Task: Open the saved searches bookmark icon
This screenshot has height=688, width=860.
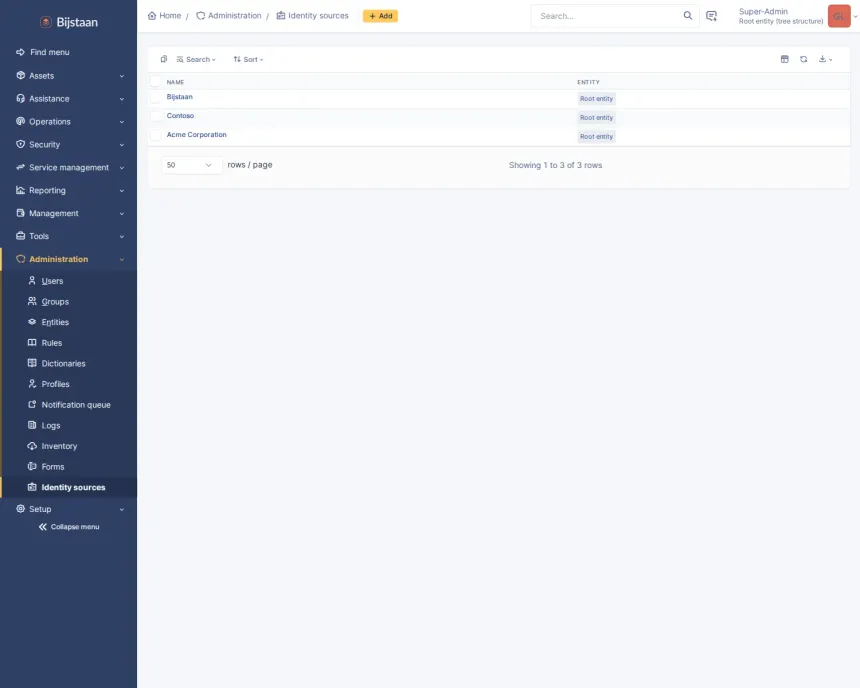Action: point(711,16)
